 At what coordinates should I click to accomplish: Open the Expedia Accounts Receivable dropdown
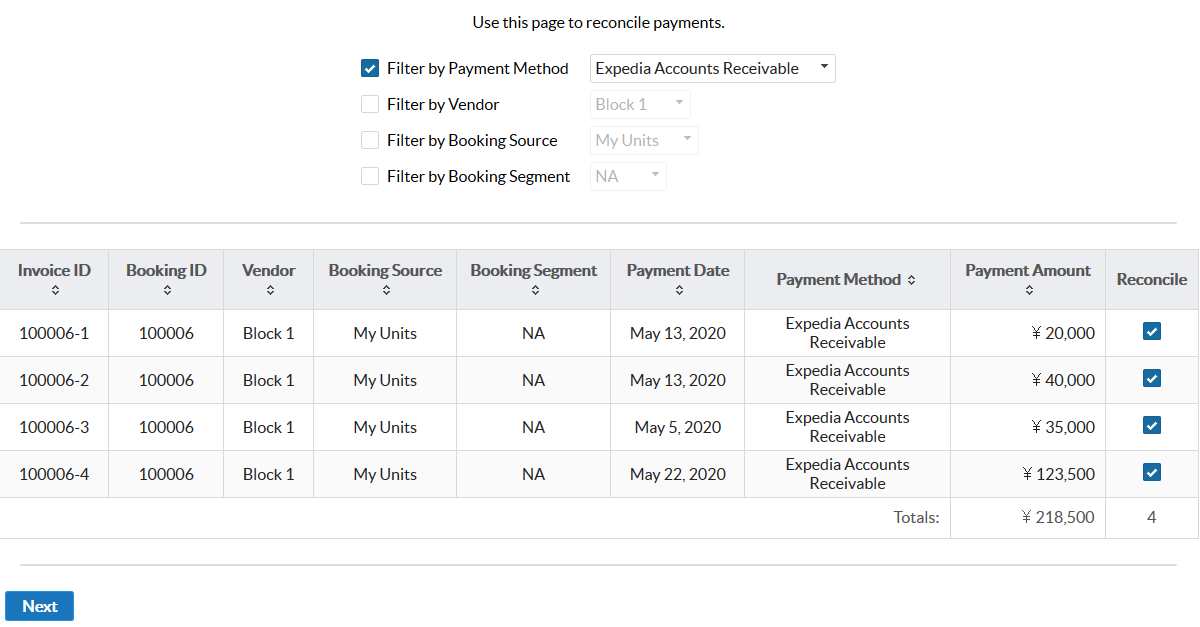tap(713, 69)
